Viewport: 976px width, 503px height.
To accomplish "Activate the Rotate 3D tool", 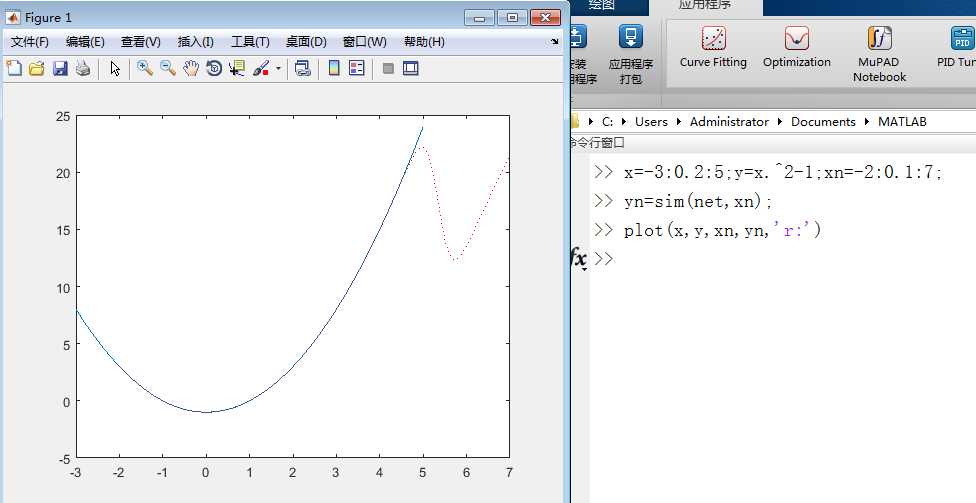I will (214, 68).
